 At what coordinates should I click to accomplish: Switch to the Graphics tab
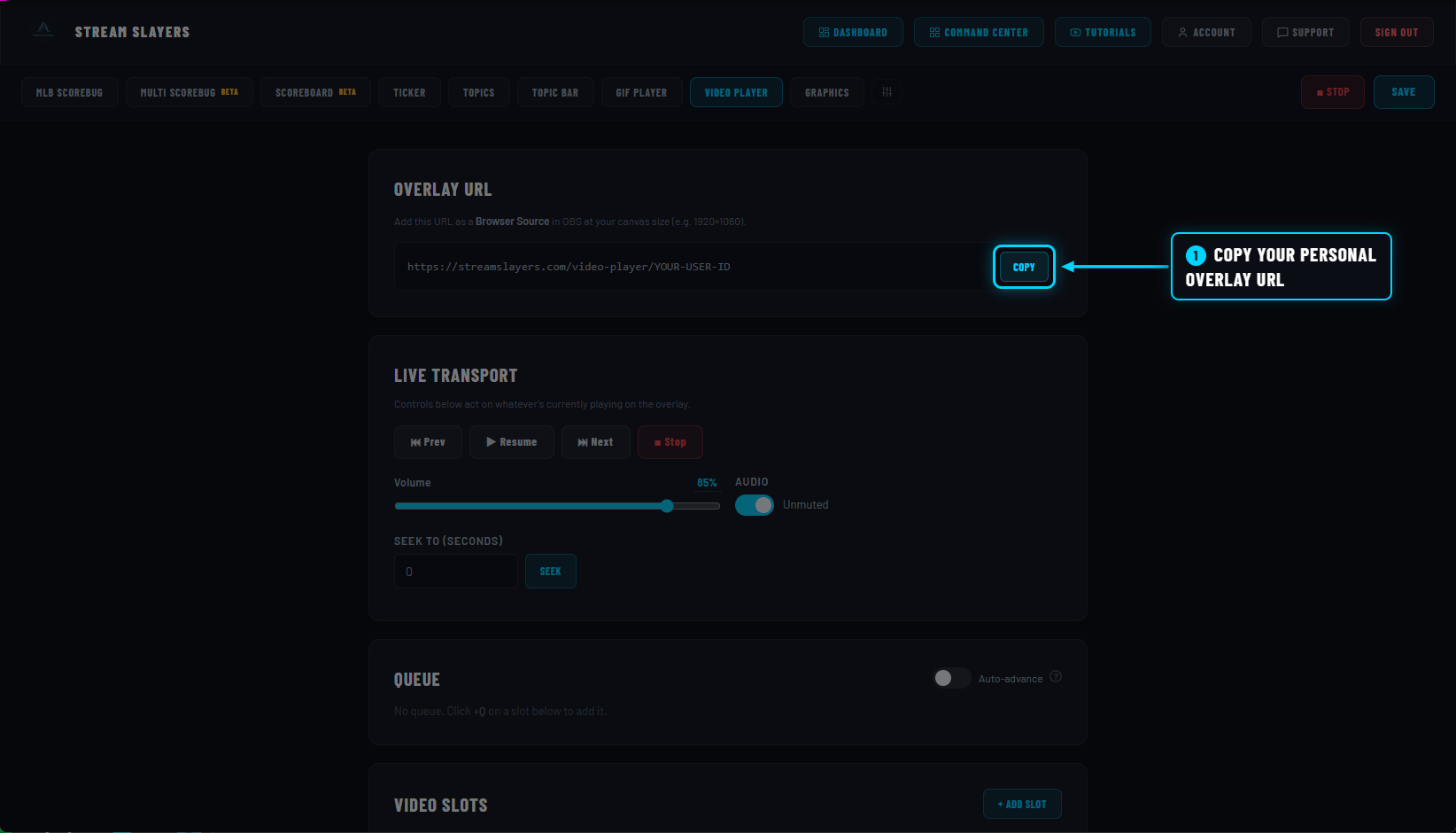pyautogui.click(x=827, y=92)
